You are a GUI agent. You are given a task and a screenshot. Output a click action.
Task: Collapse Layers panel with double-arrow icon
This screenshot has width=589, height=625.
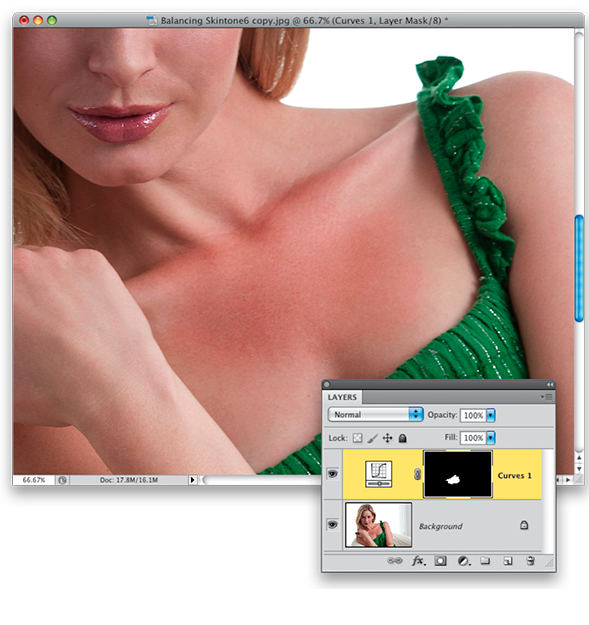(x=550, y=385)
